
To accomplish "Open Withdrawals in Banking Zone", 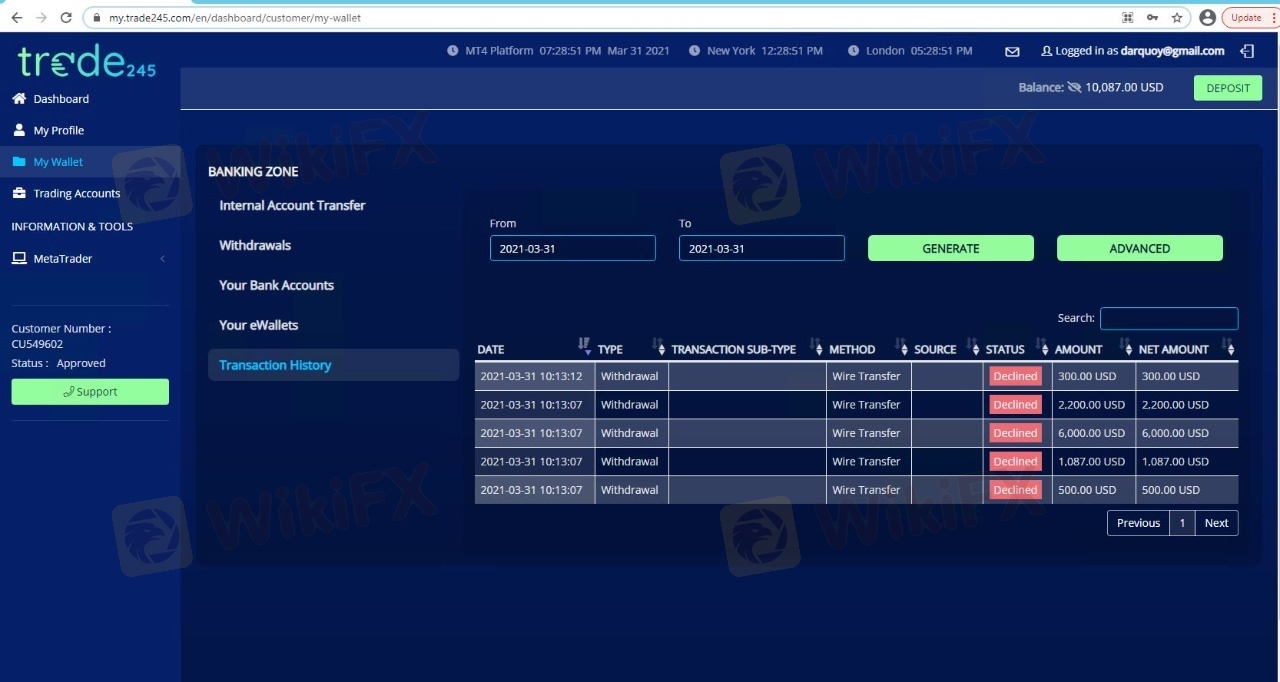I will click(x=255, y=245).
